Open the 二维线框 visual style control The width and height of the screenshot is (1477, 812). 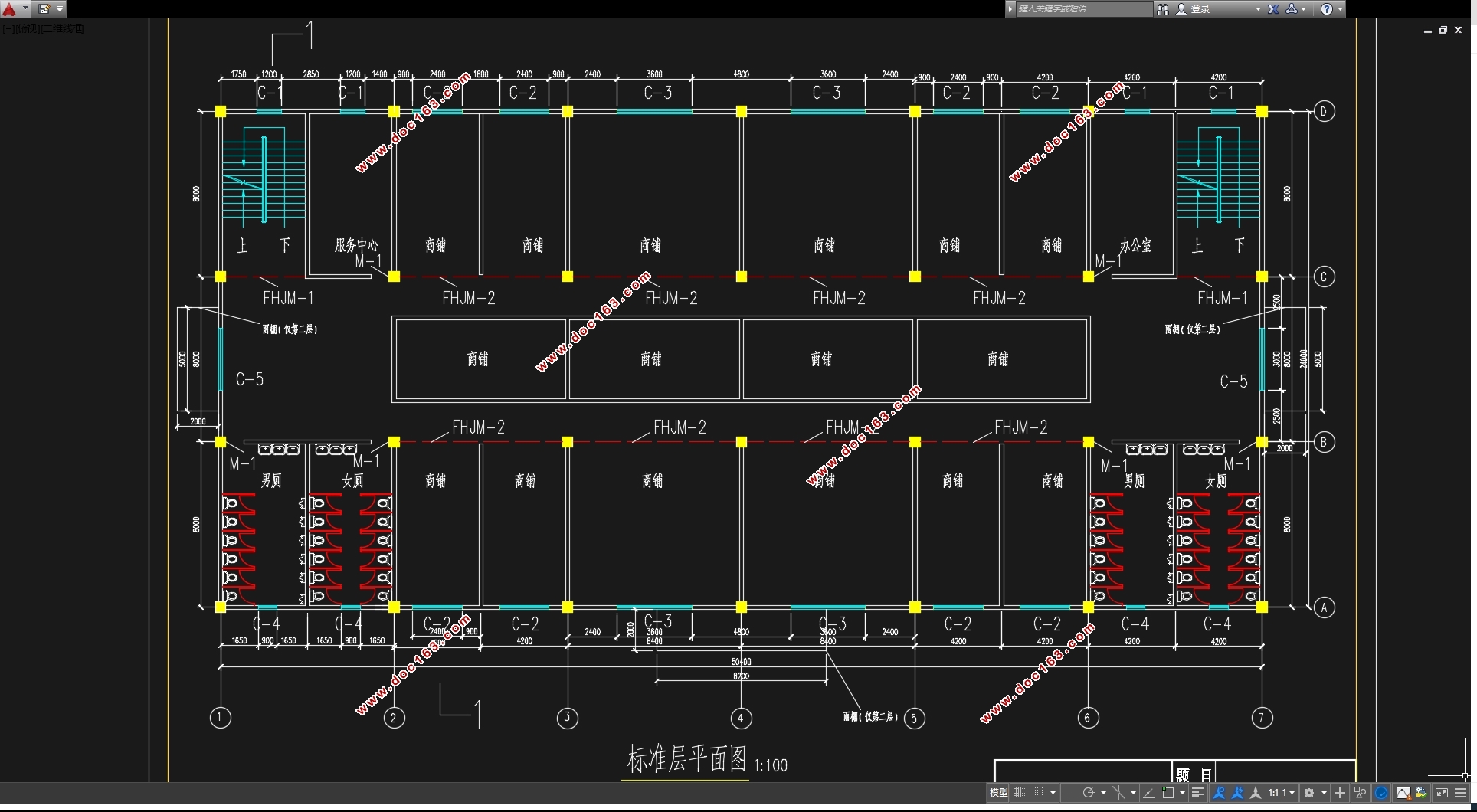63,28
